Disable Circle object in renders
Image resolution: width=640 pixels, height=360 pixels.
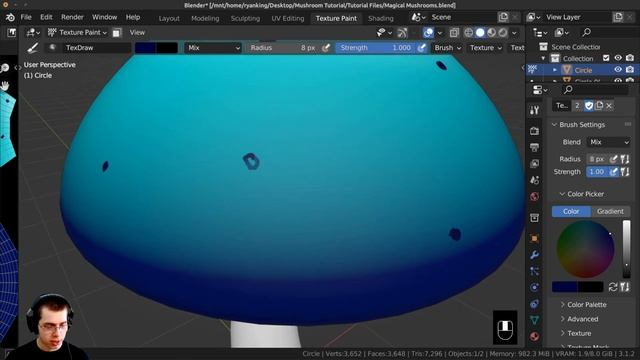click(x=630, y=70)
